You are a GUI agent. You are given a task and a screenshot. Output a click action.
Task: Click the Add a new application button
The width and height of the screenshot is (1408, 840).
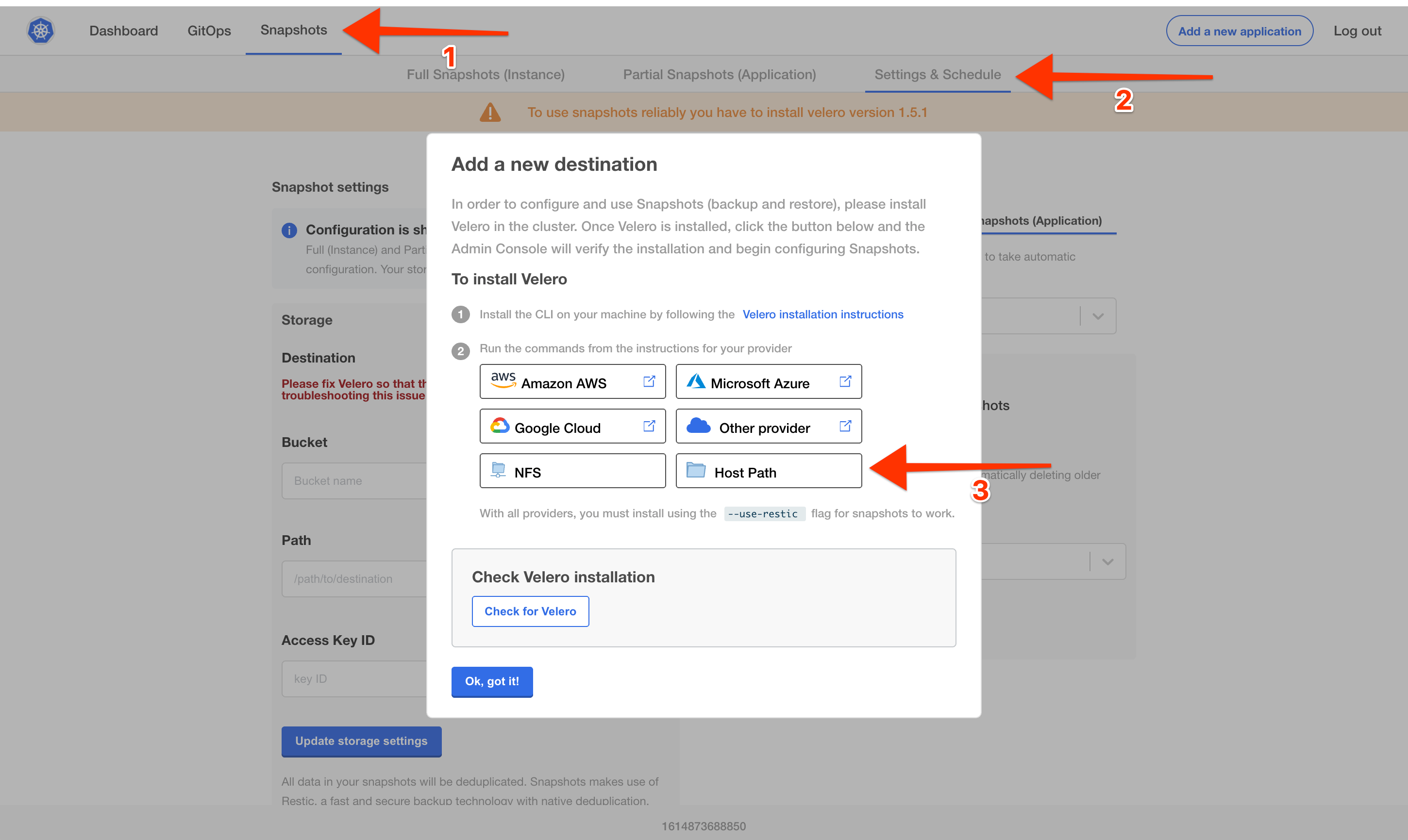click(1238, 30)
